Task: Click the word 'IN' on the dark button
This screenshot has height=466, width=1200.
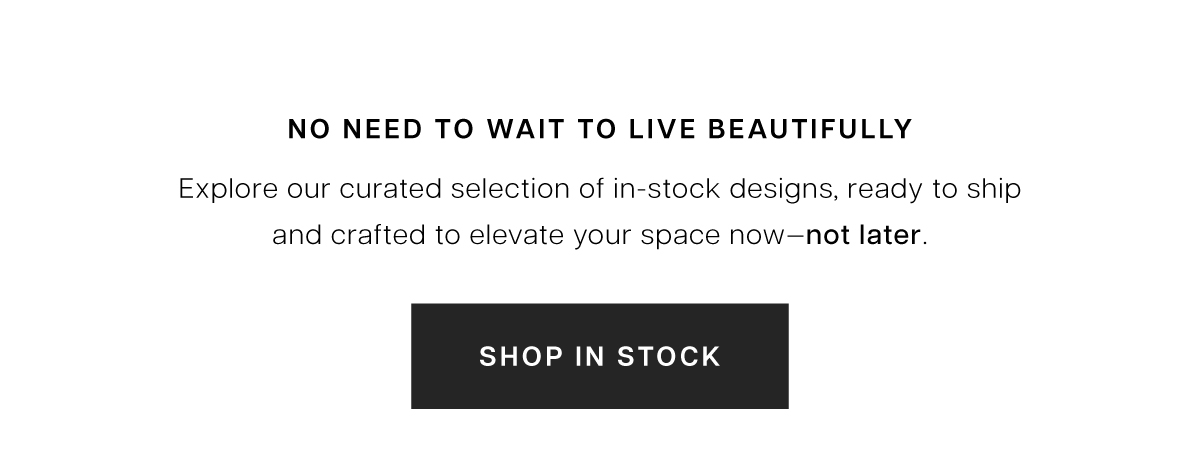Action: click(588, 357)
